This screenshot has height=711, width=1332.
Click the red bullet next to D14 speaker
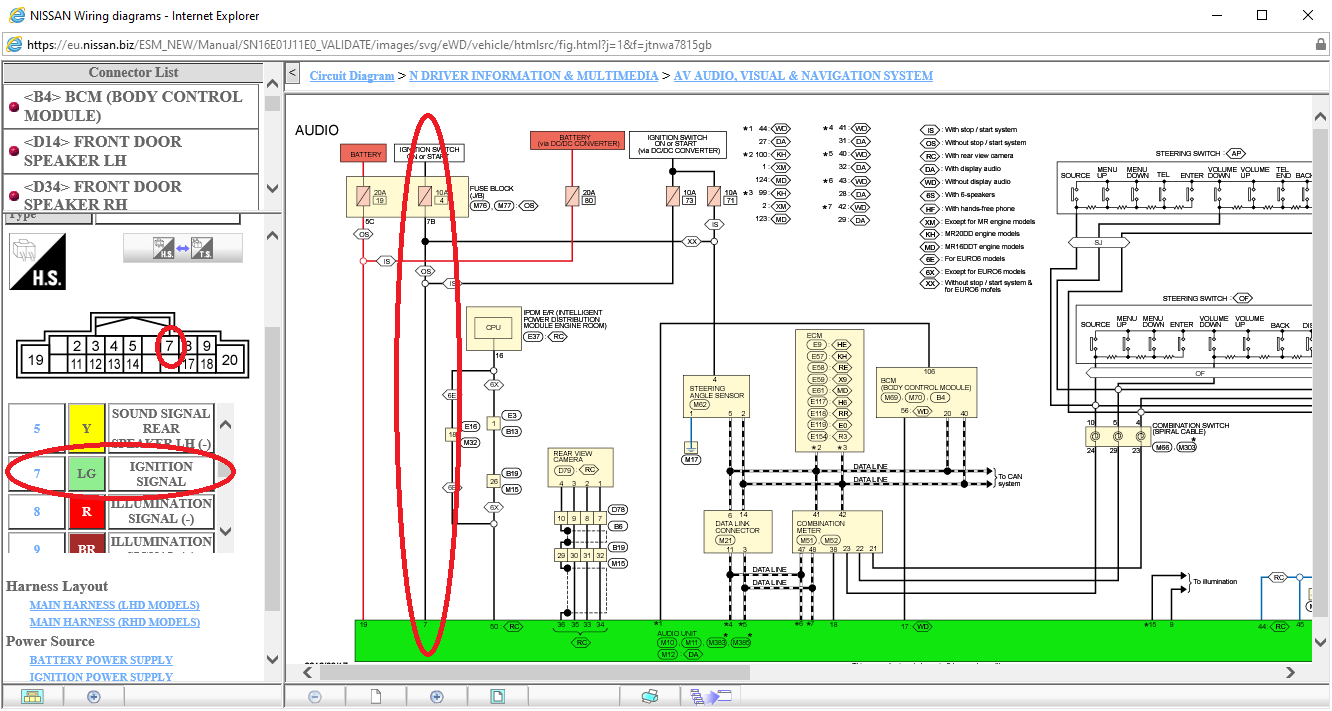pyautogui.click(x=13, y=151)
